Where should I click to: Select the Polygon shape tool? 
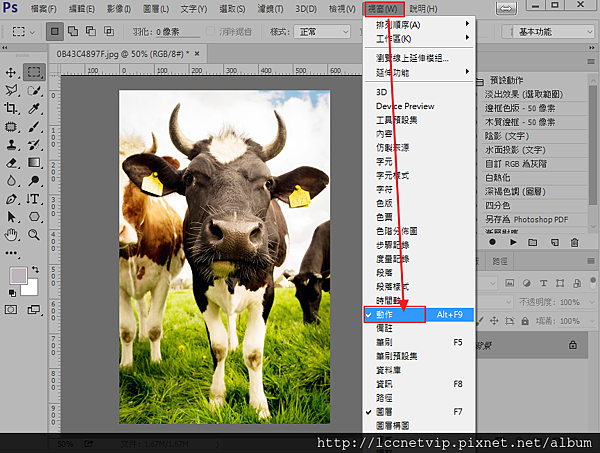[34, 217]
